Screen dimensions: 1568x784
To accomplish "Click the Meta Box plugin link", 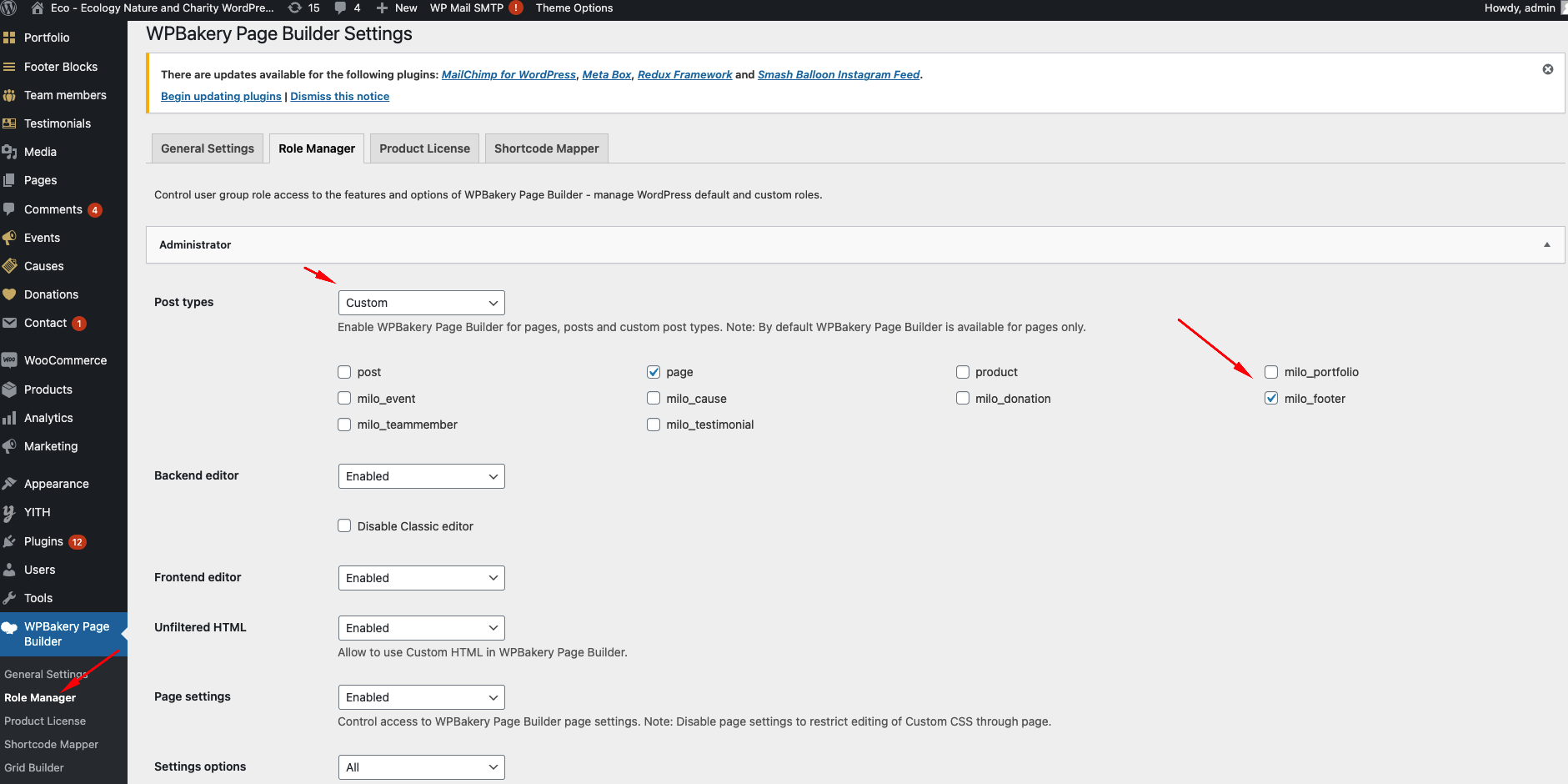I will click(x=607, y=74).
